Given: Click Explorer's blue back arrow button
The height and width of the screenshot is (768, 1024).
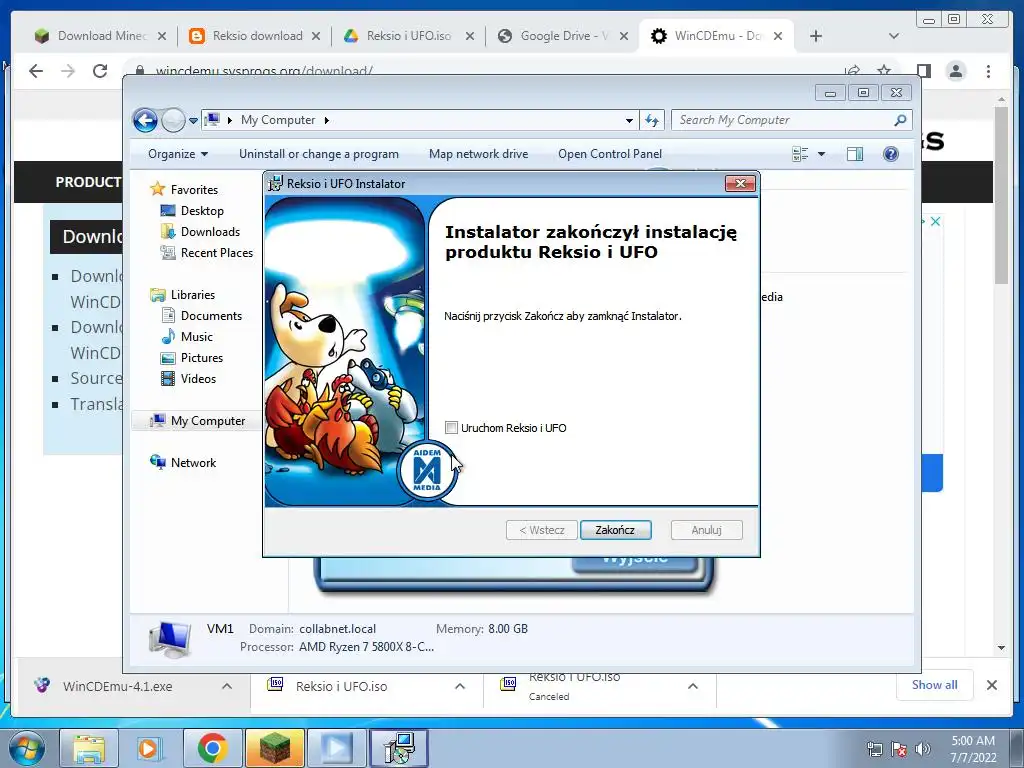Looking at the screenshot, I should [145, 120].
